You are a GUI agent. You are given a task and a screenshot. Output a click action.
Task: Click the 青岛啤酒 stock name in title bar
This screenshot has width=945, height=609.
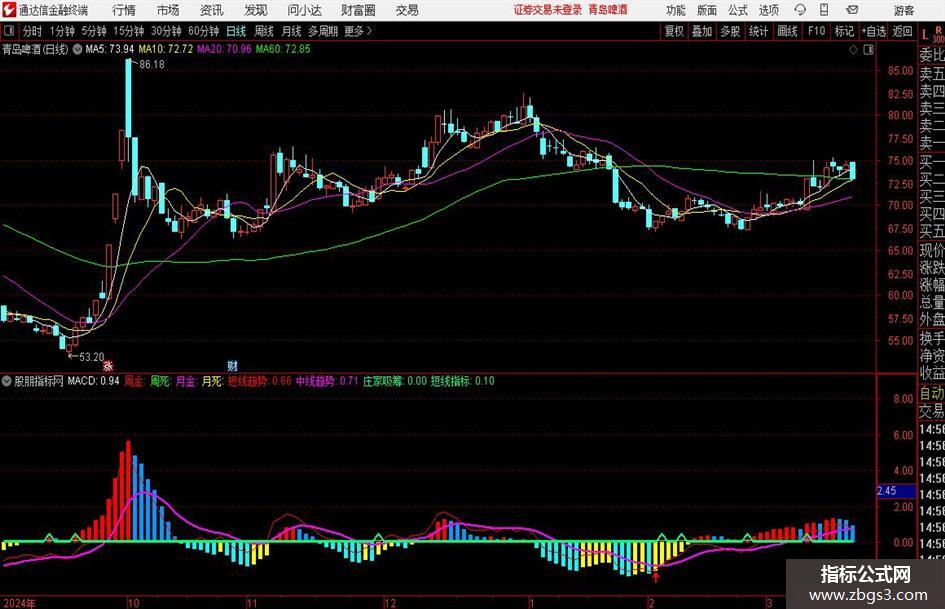coord(608,10)
